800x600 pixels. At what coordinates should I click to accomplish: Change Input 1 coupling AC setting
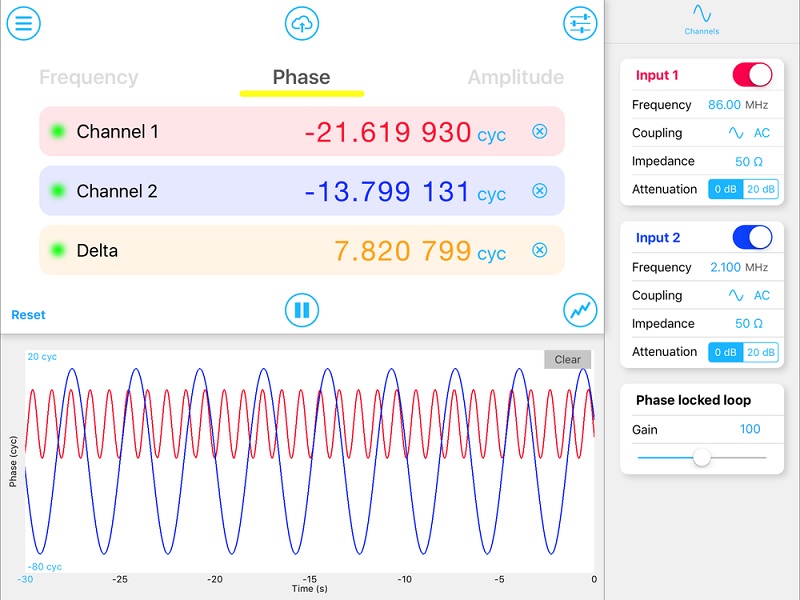(749, 133)
